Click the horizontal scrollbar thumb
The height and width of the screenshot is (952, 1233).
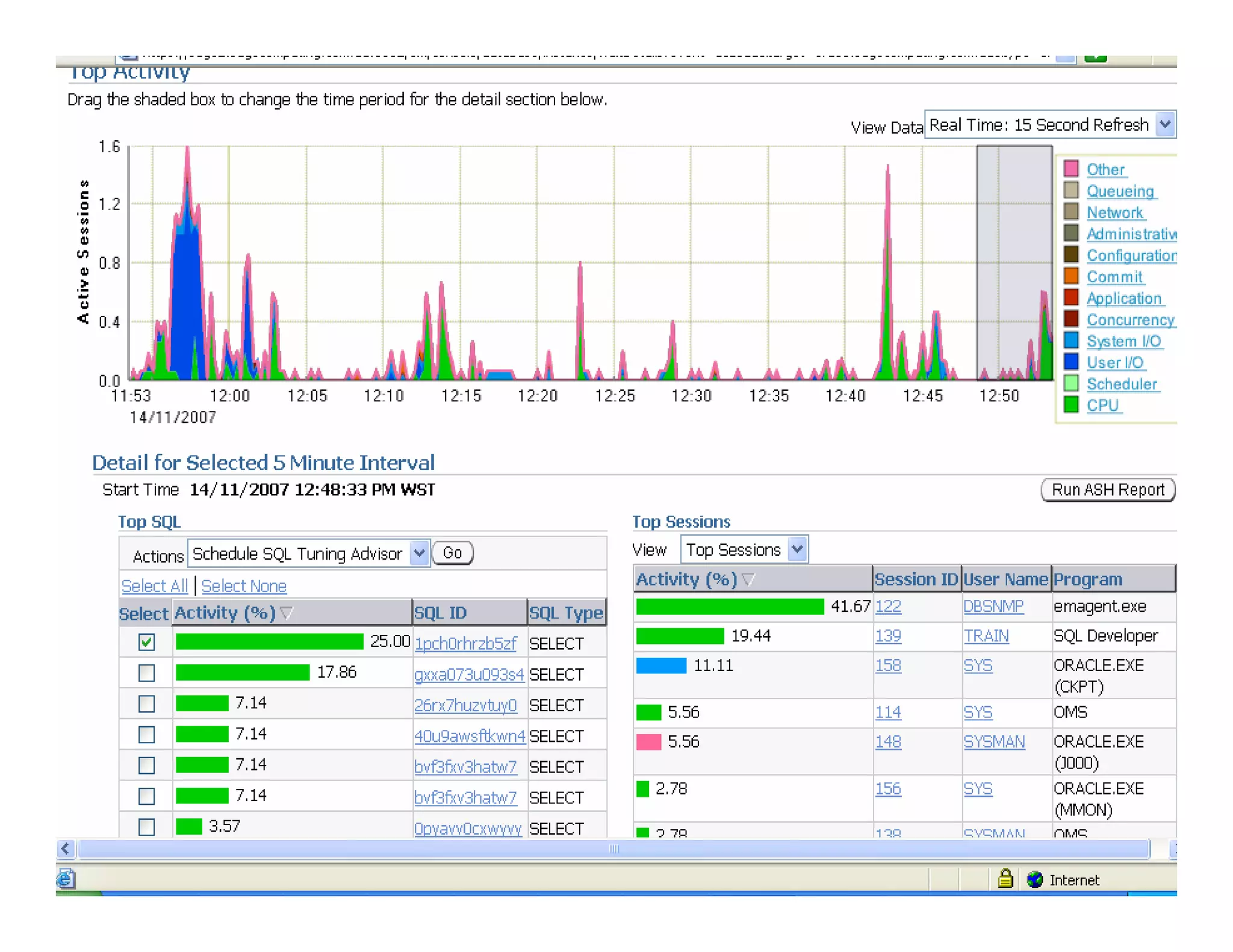(x=614, y=848)
